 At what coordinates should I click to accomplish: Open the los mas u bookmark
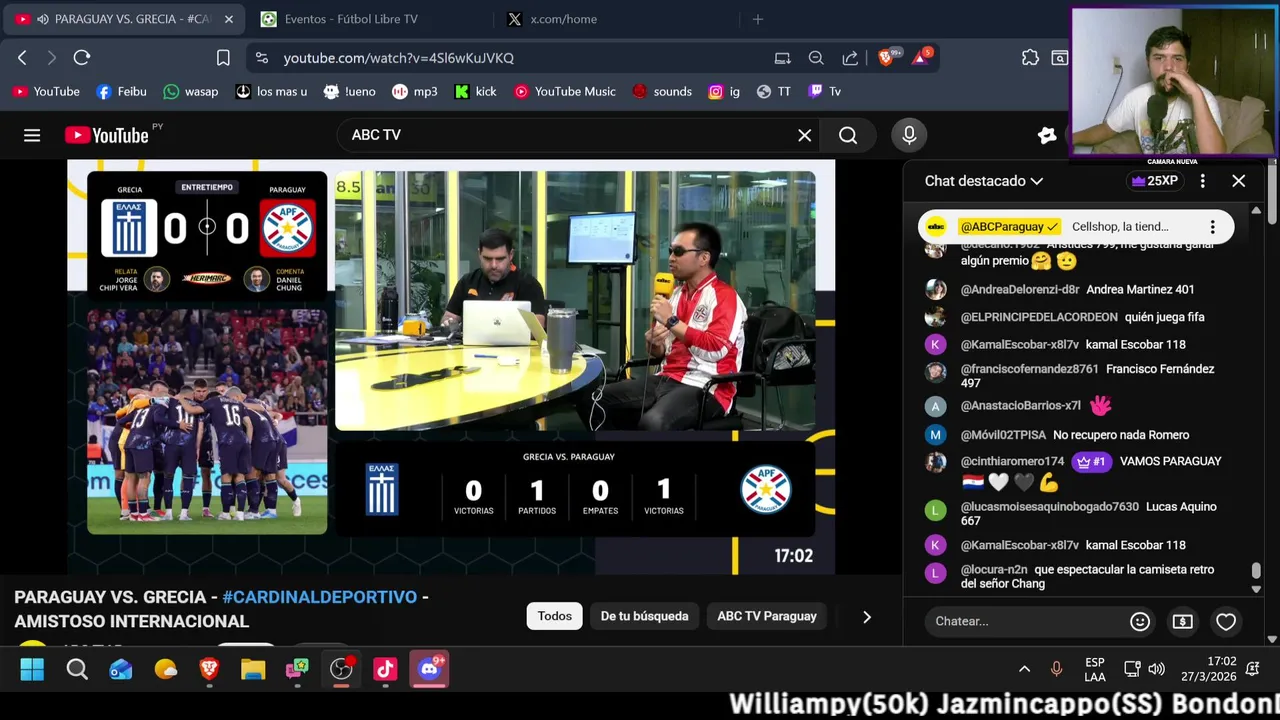coord(271,91)
